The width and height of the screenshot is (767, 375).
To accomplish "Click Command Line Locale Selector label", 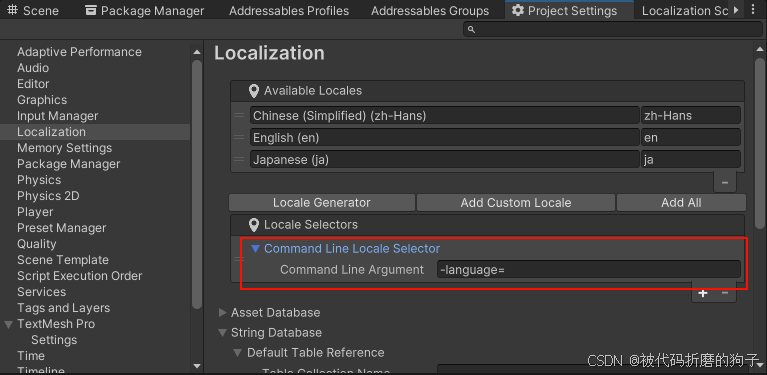I will 352,249.
